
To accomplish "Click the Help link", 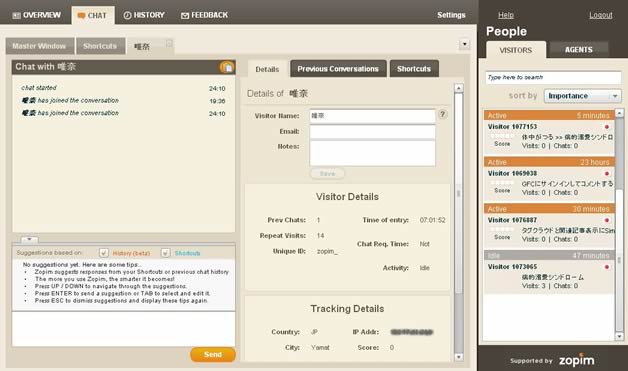I will pyautogui.click(x=505, y=15).
